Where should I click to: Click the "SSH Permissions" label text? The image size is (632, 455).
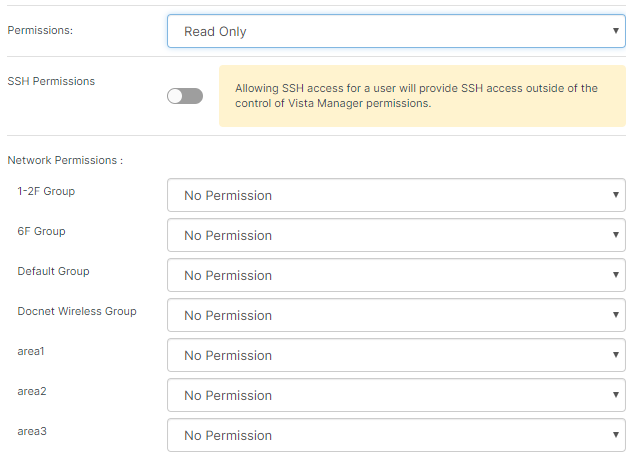pos(51,81)
